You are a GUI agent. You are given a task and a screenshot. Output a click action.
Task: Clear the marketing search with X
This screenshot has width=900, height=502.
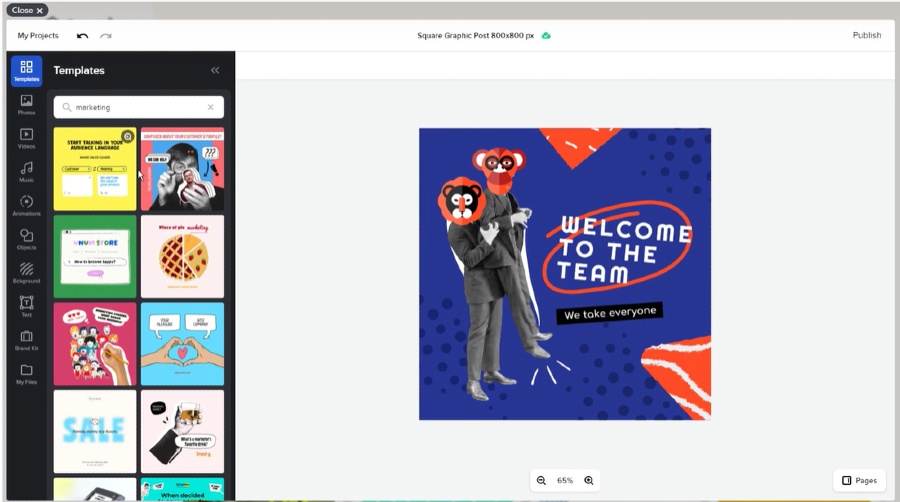211,107
